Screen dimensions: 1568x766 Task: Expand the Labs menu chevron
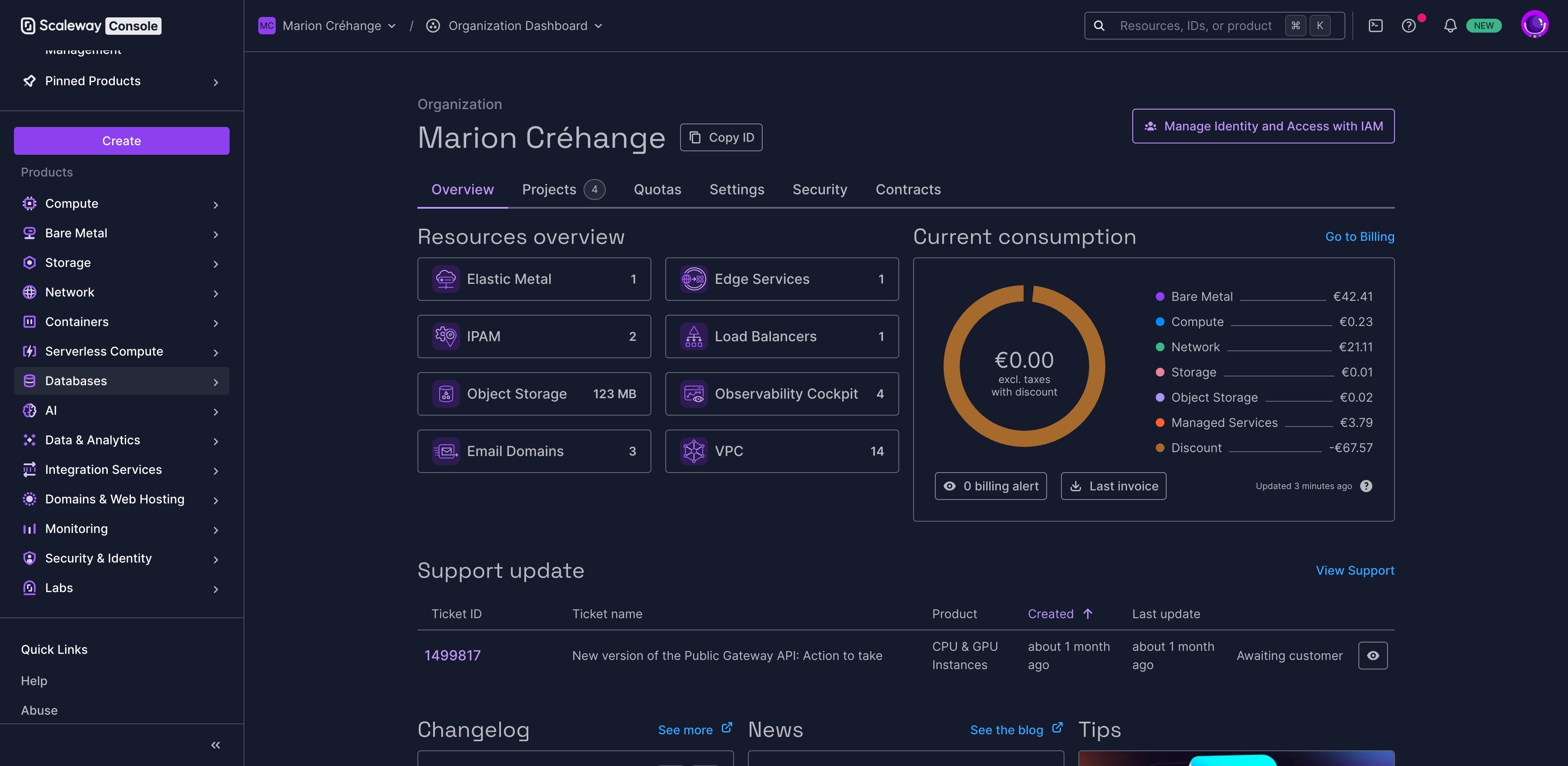click(216, 589)
